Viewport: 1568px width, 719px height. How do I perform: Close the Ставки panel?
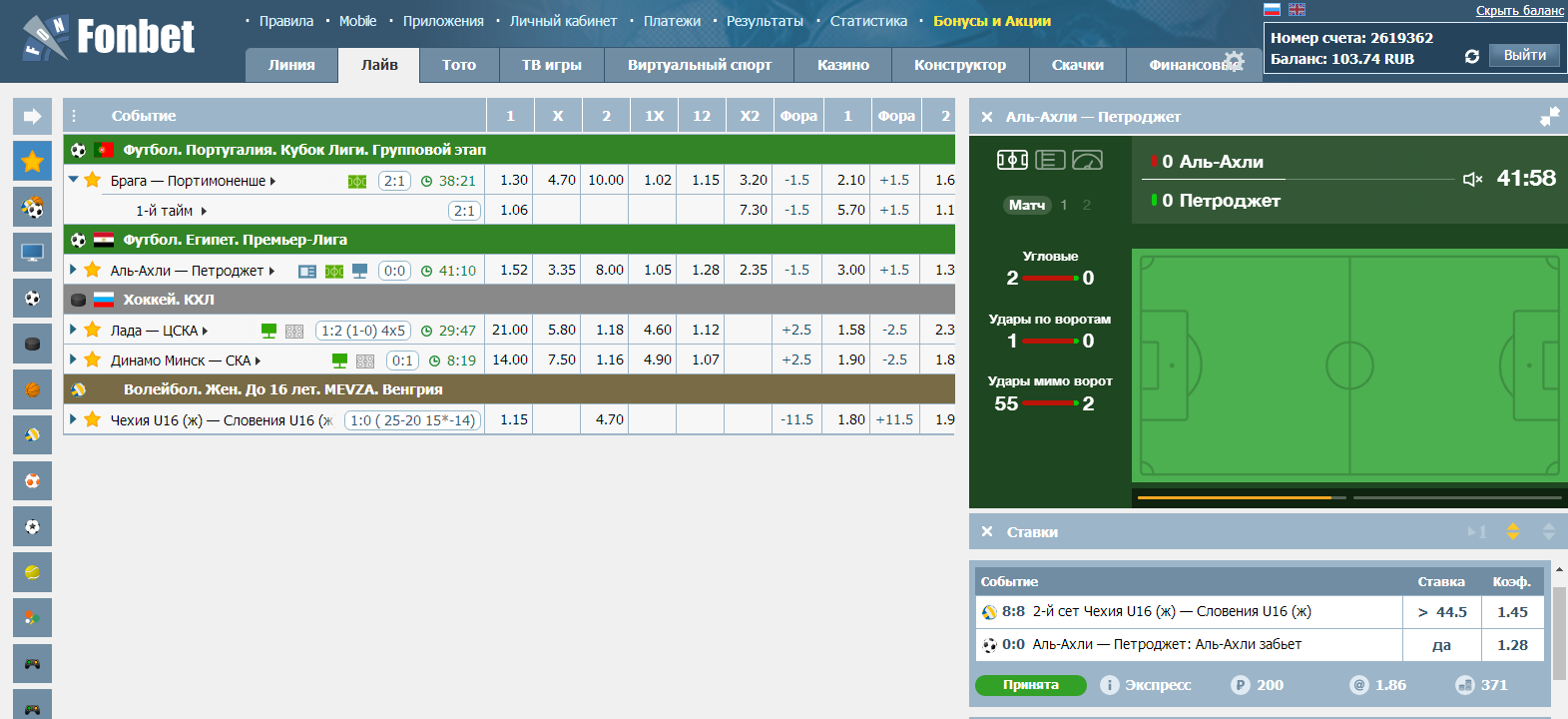[x=987, y=532]
